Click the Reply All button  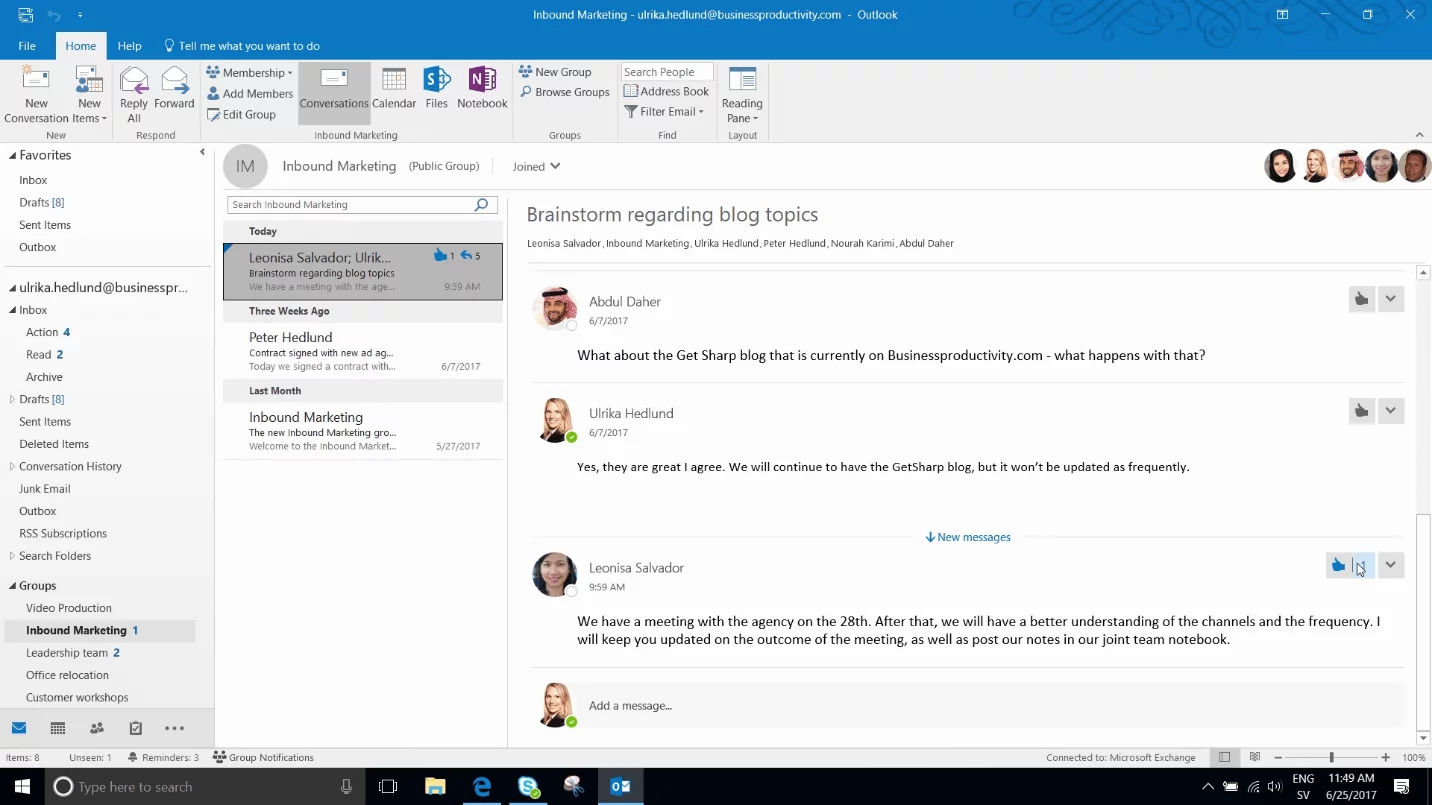134,95
